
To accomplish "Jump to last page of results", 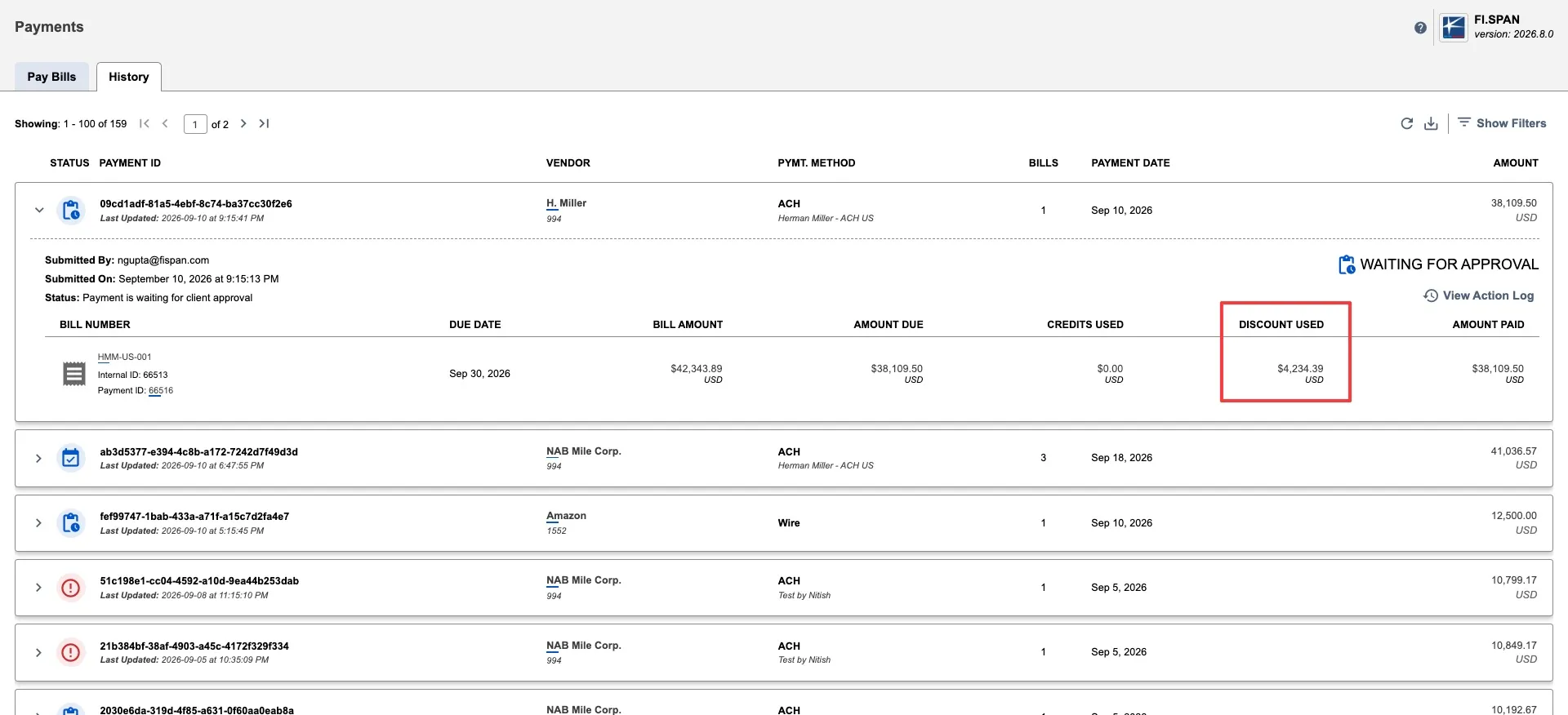I will click(x=264, y=123).
